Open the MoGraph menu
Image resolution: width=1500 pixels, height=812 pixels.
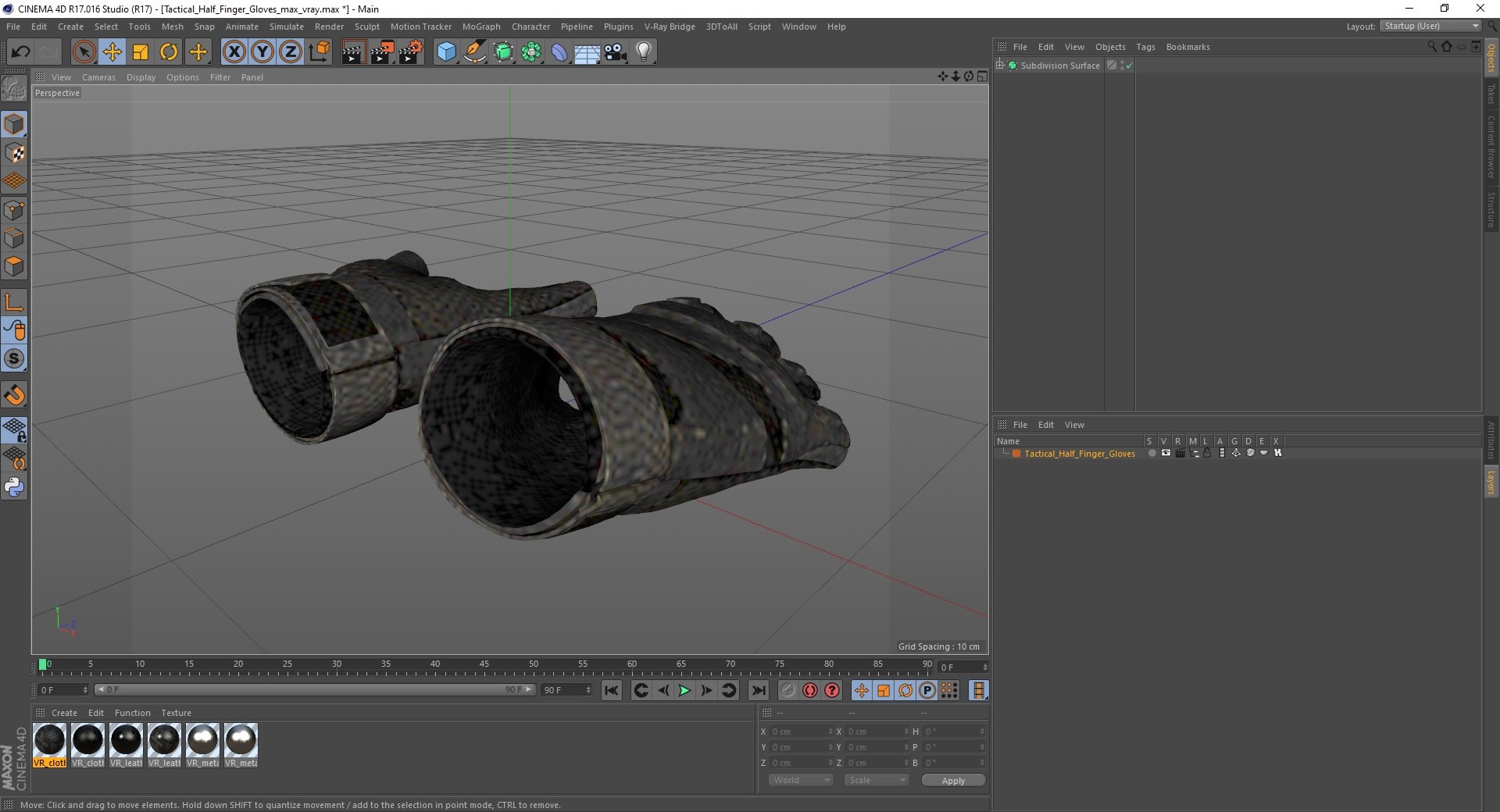pos(481,27)
